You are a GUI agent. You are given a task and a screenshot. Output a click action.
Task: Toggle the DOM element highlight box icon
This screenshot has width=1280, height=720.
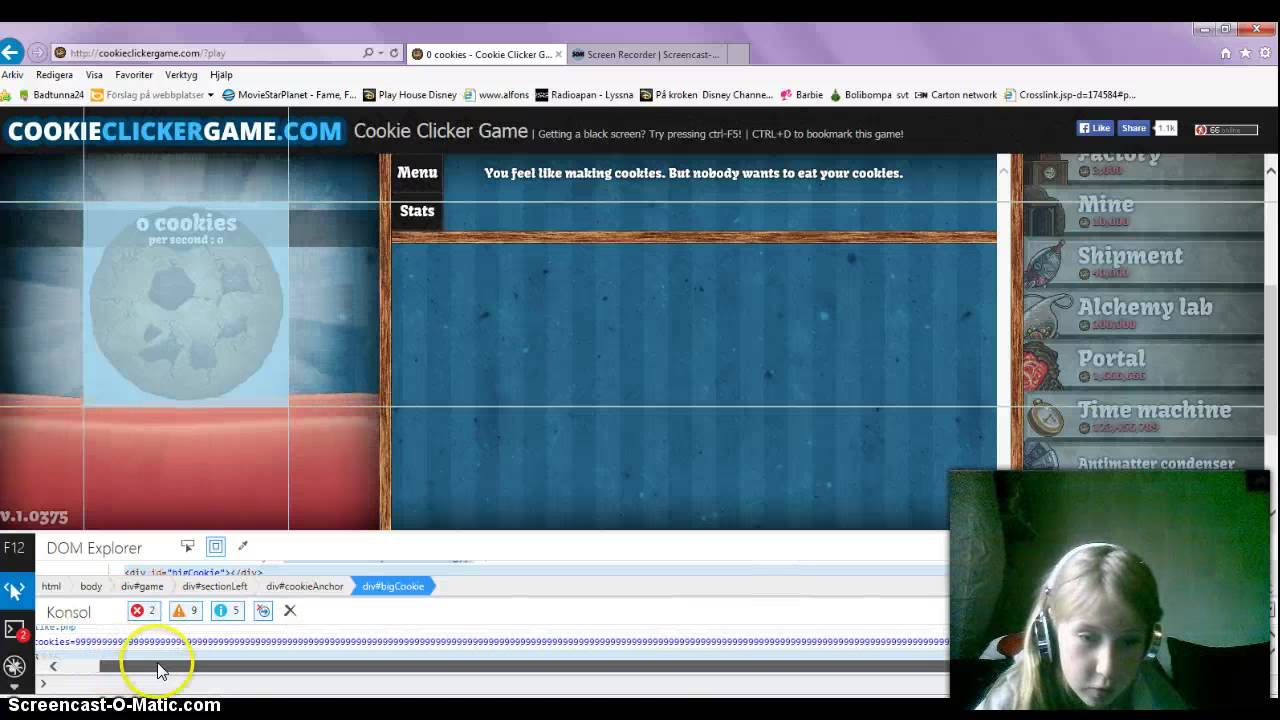215,546
